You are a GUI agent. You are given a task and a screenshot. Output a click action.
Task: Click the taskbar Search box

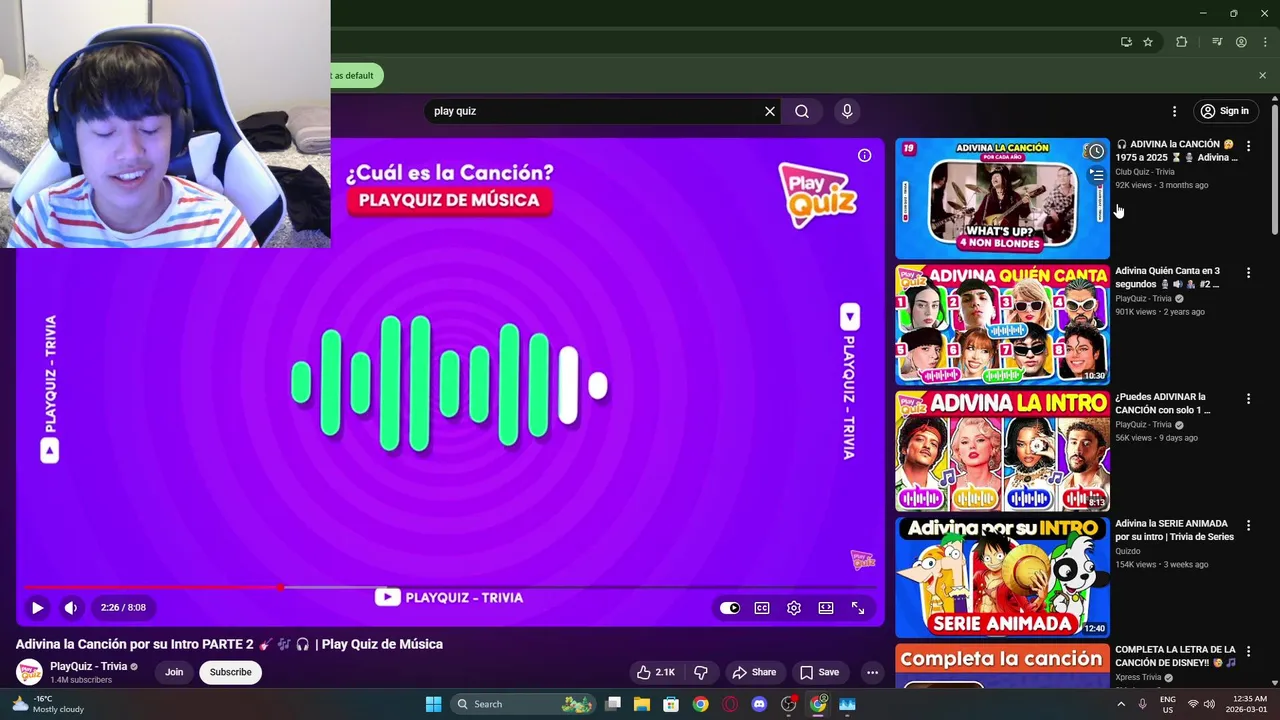[522, 704]
